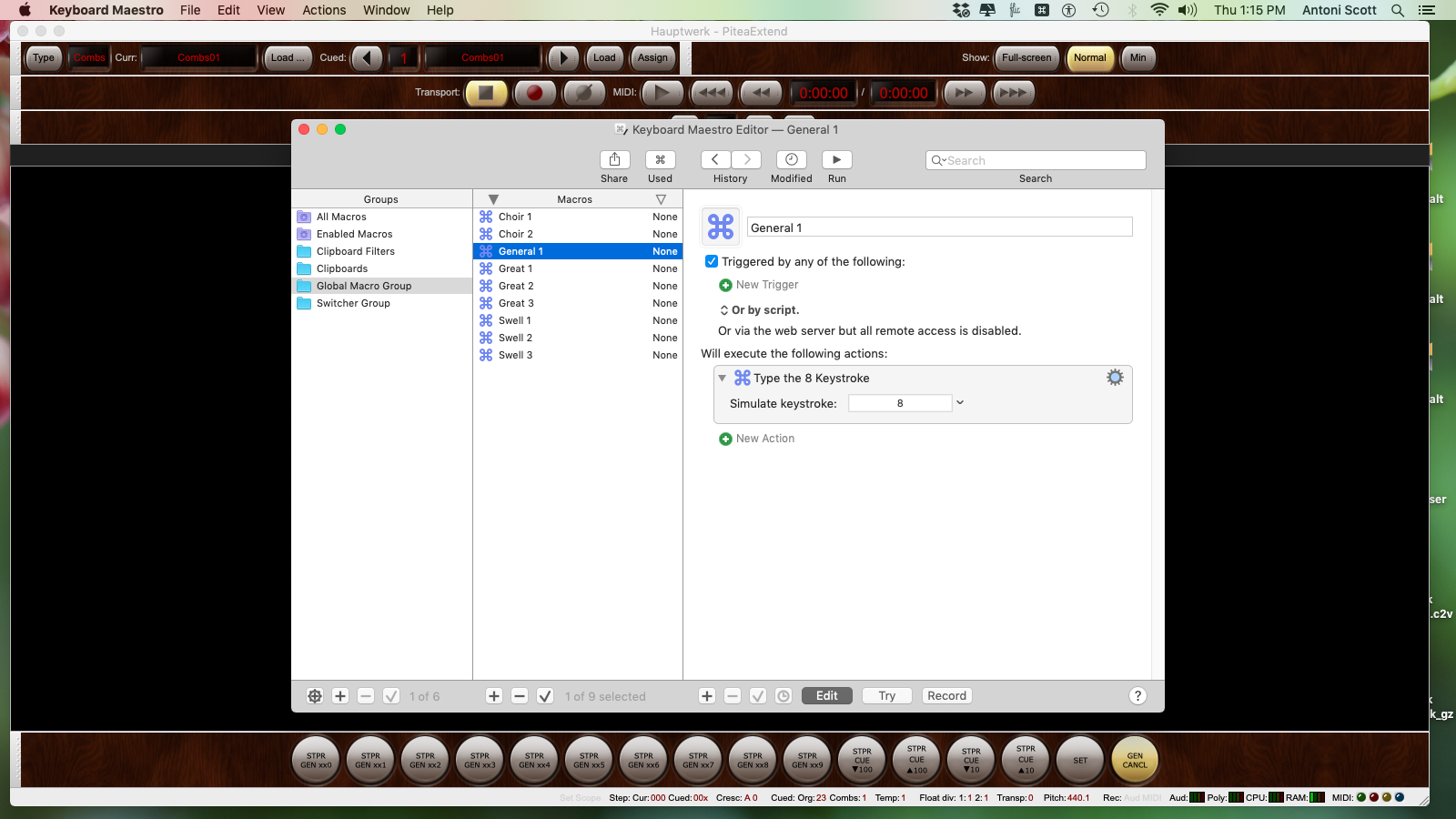Stop transport in Hauptwerk window

pyautogui.click(x=486, y=93)
